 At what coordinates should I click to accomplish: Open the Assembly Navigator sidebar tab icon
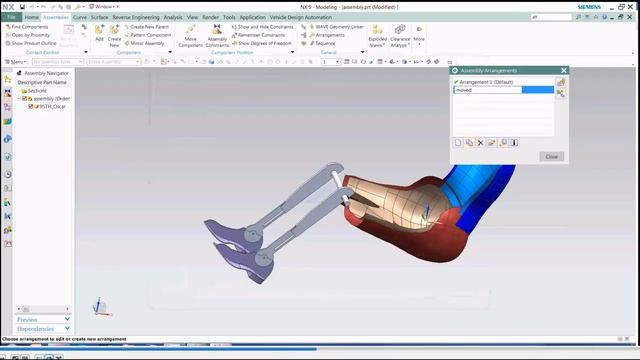click(7, 80)
